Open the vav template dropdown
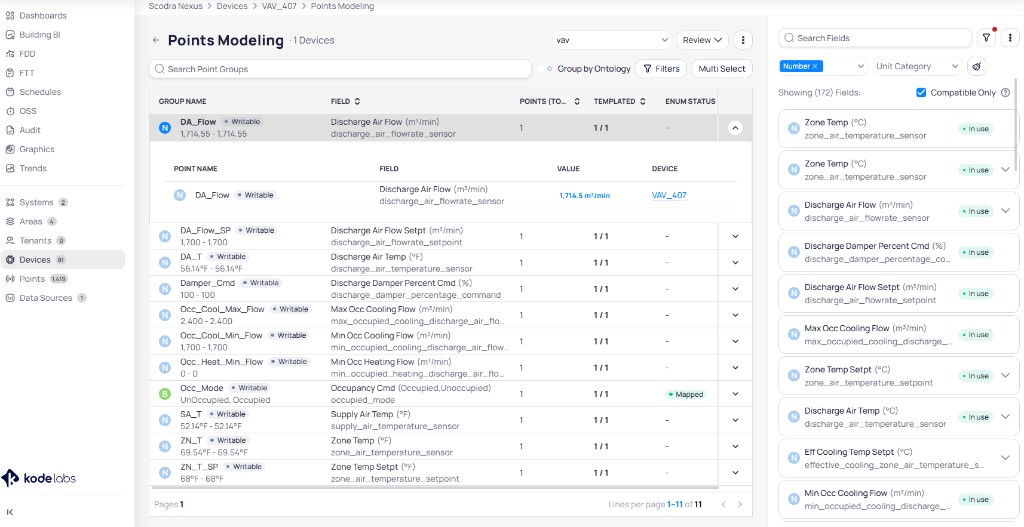This screenshot has height=527, width=1024. point(611,40)
